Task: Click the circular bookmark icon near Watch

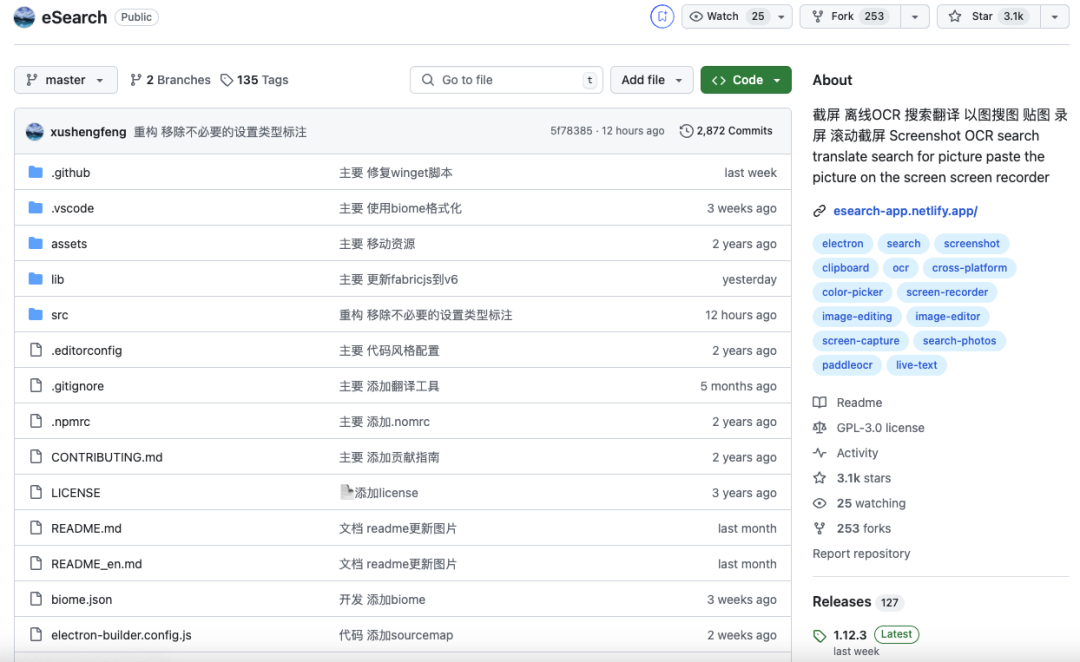Action: coord(662,17)
